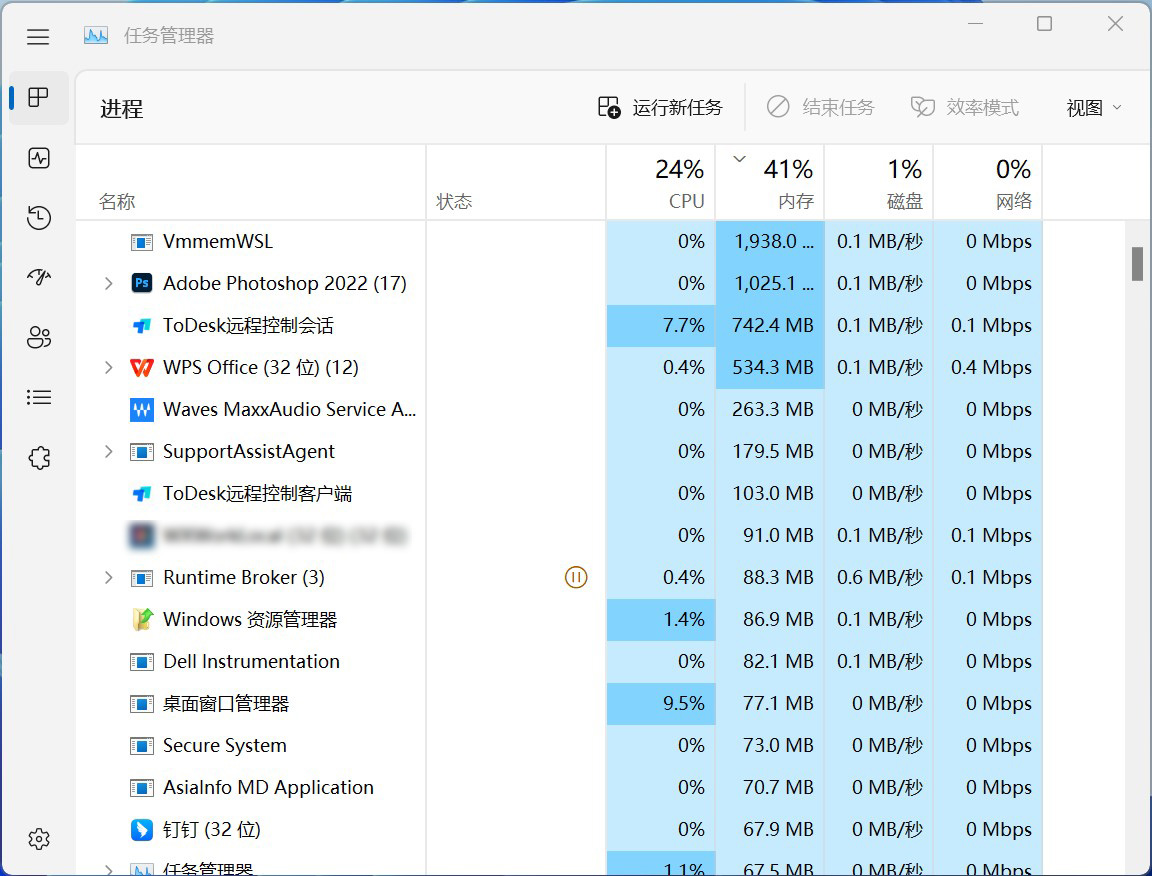Click the 263.3 MB memory cell
The width and height of the screenshot is (1152, 876).
point(770,409)
